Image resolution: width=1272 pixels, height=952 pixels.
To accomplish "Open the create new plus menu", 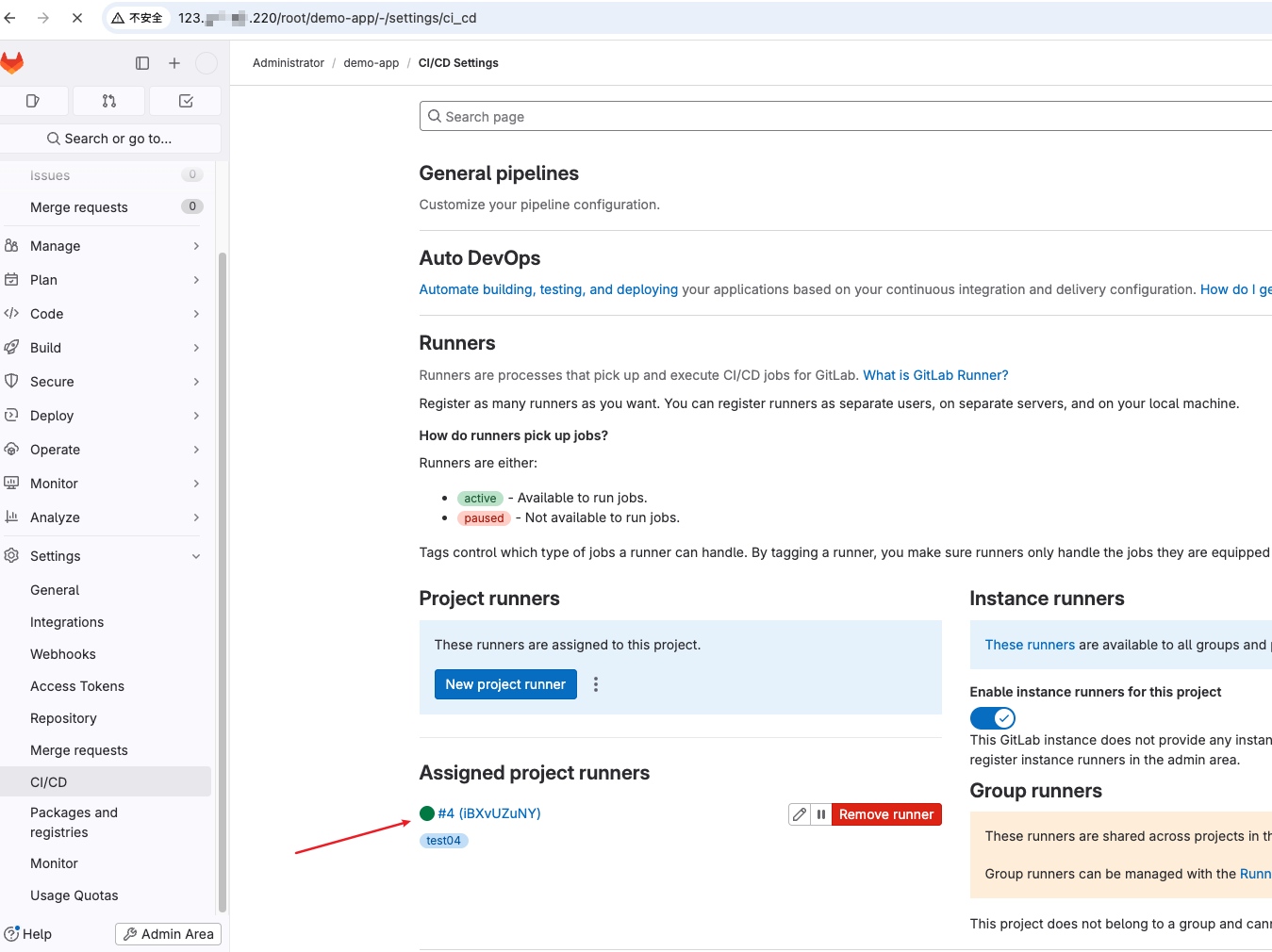I will [174, 63].
